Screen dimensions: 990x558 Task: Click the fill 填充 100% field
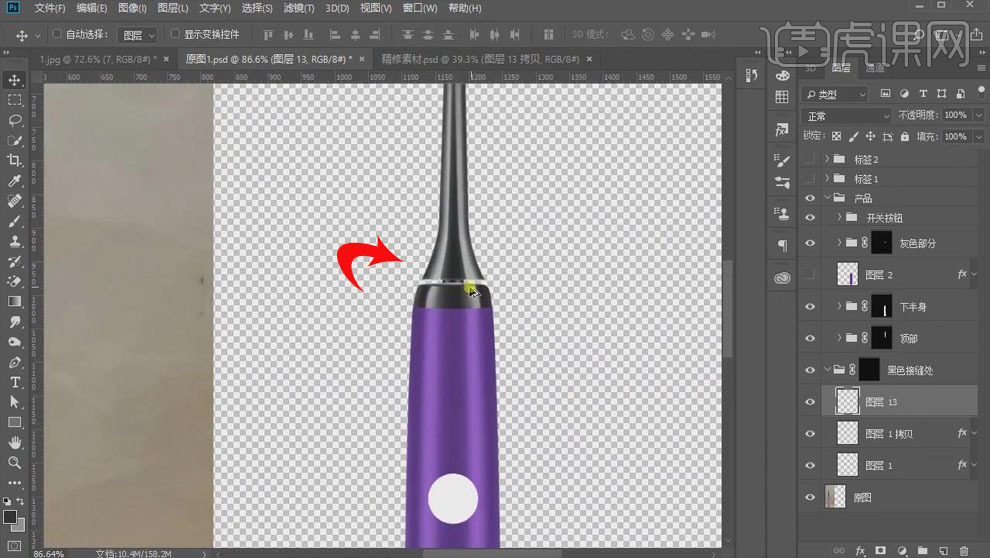957,136
